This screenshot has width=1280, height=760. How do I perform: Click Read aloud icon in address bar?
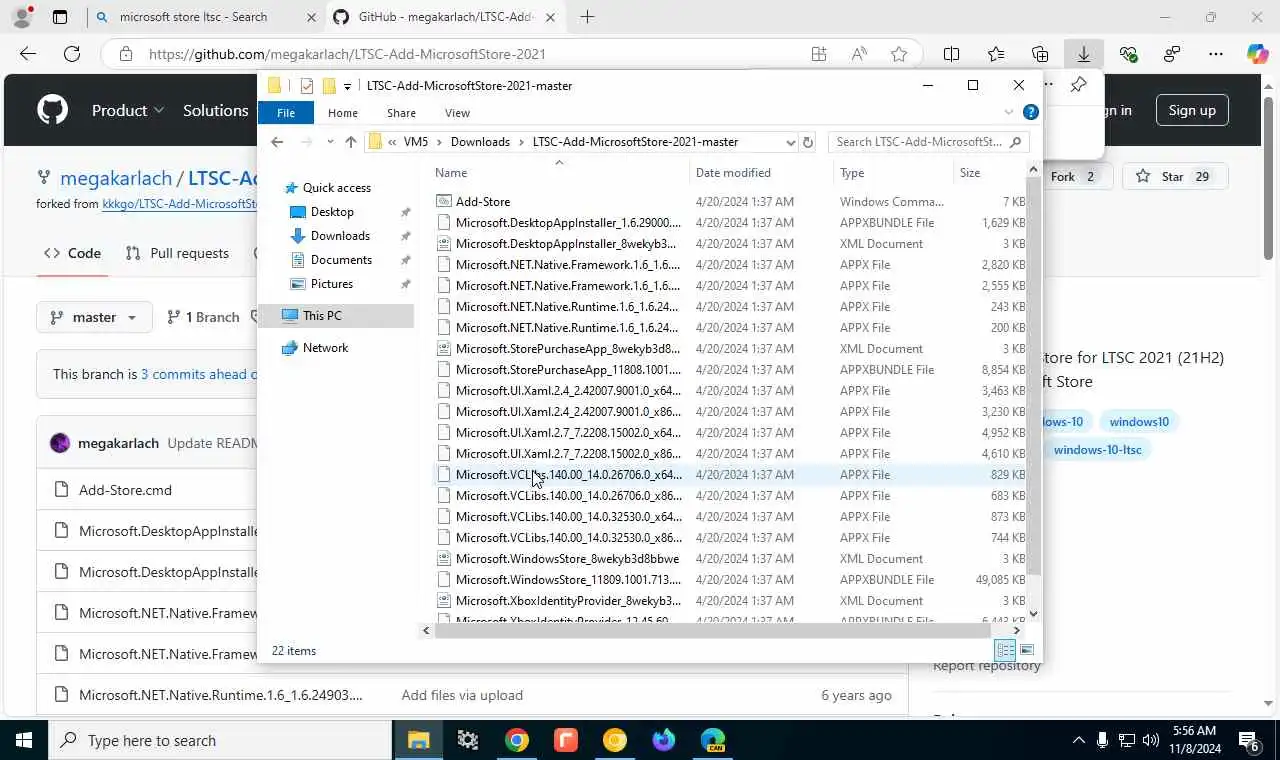tap(859, 54)
